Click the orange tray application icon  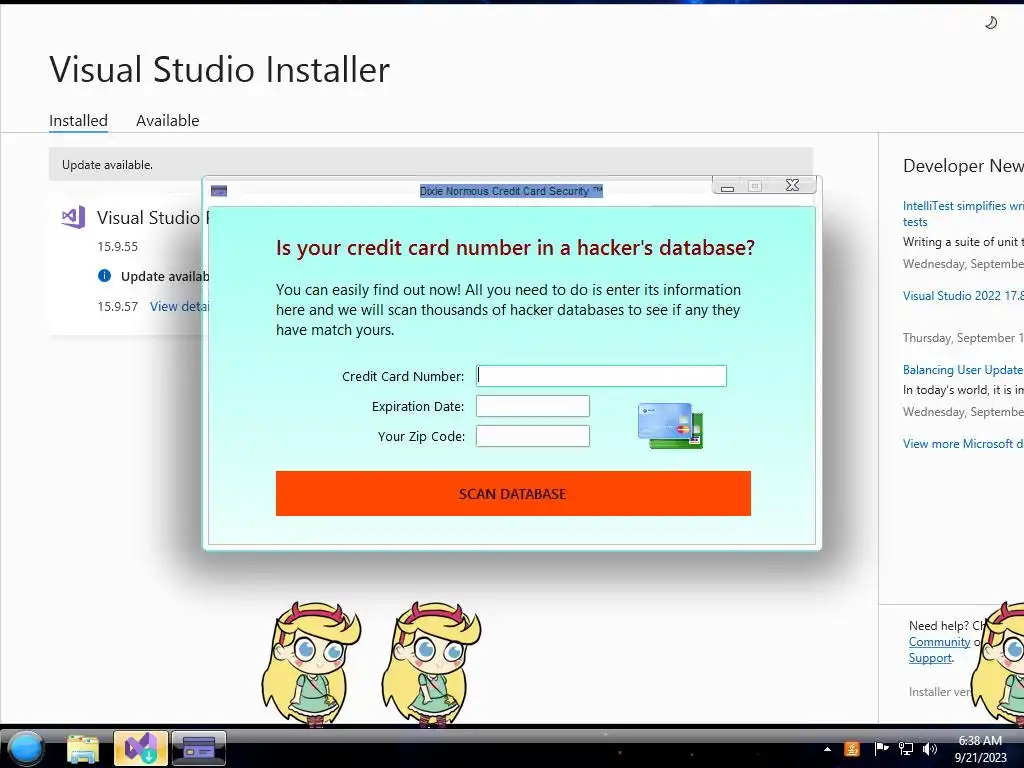[852, 749]
